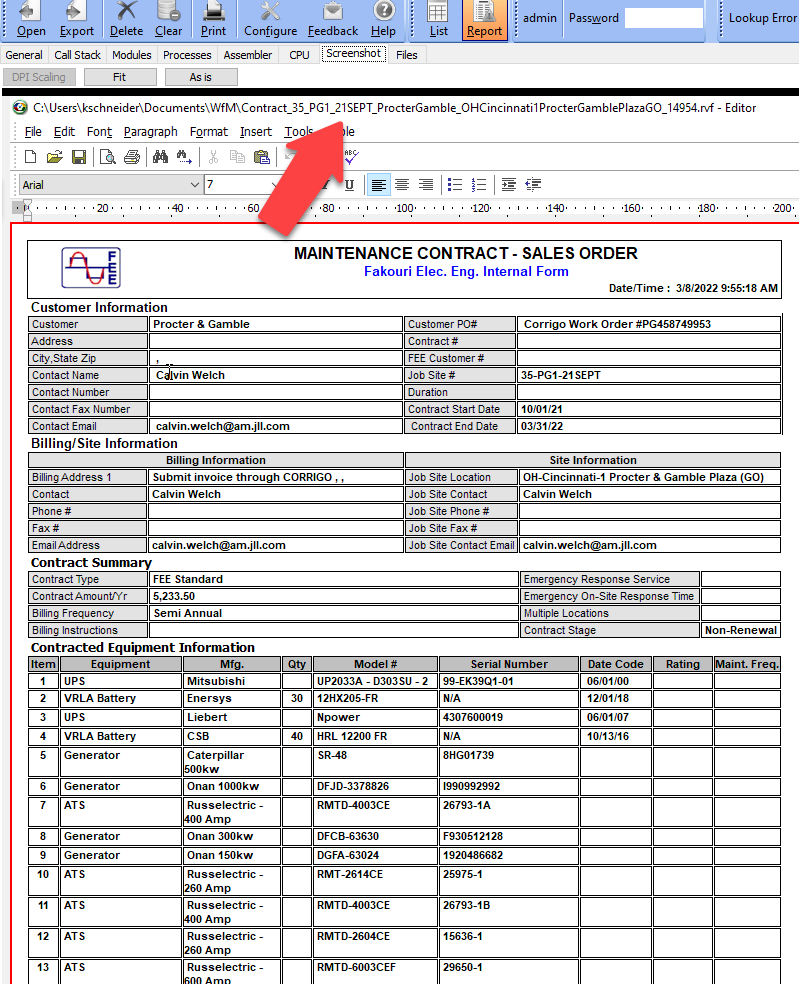Viewport: 799px width, 984px height.
Task: Switch to the Call Stack tab
Action: click(x=77, y=55)
